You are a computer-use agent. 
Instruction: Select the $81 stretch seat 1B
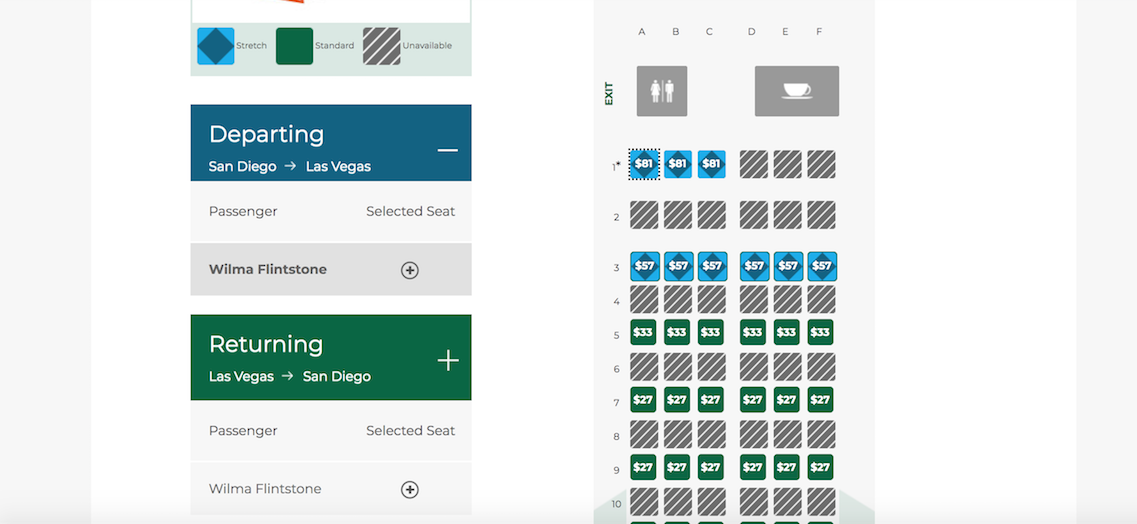(x=677, y=164)
